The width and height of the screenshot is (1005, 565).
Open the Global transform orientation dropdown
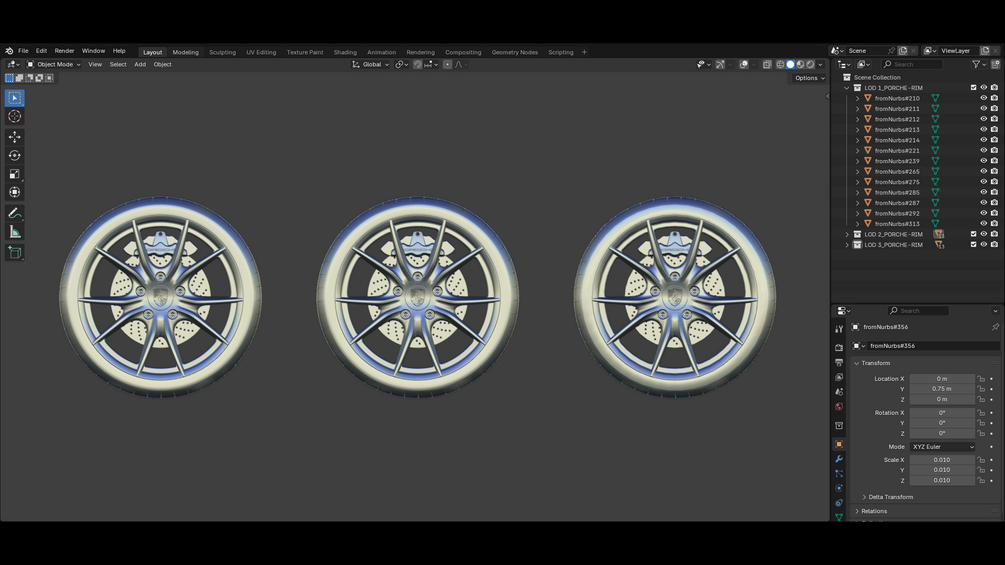[370, 65]
